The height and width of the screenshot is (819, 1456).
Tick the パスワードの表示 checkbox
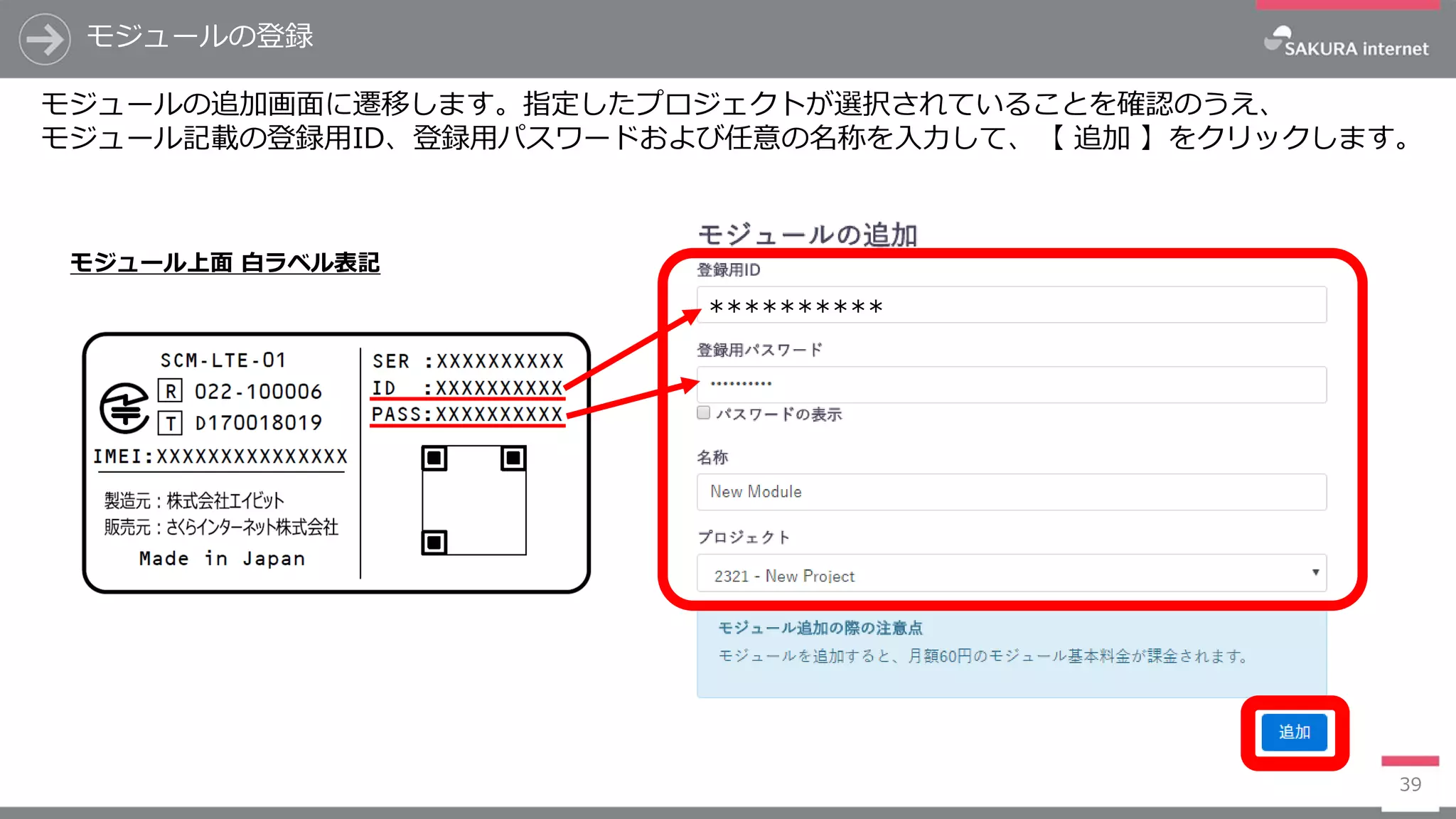(704, 413)
